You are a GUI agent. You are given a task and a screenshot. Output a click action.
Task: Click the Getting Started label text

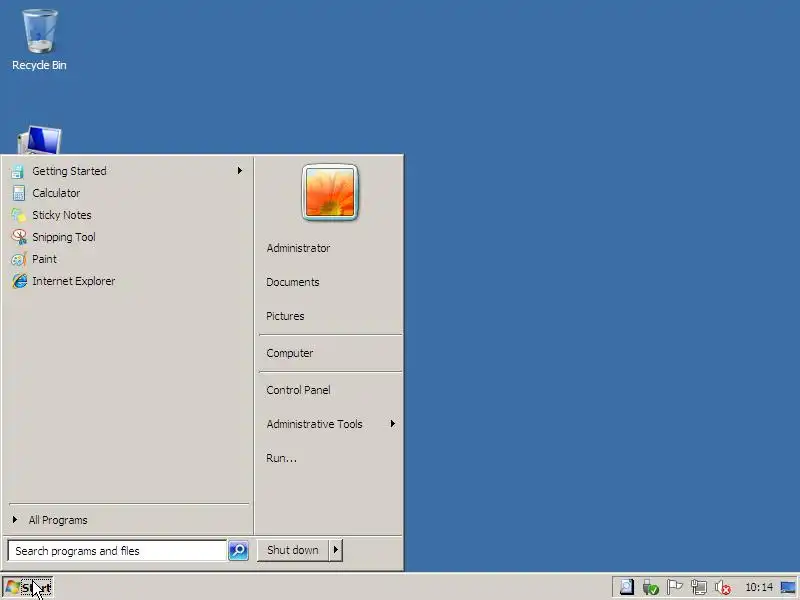69,171
